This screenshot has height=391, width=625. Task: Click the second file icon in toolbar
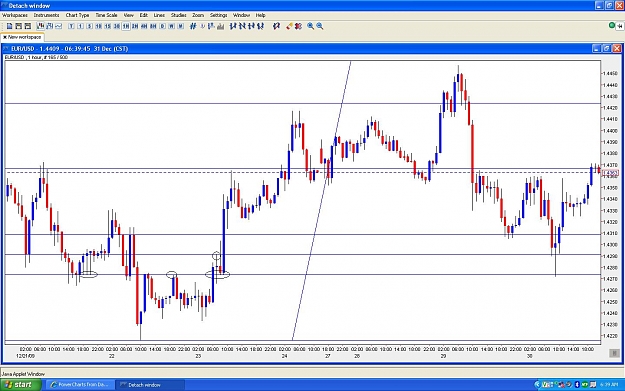tap(18, 26)
